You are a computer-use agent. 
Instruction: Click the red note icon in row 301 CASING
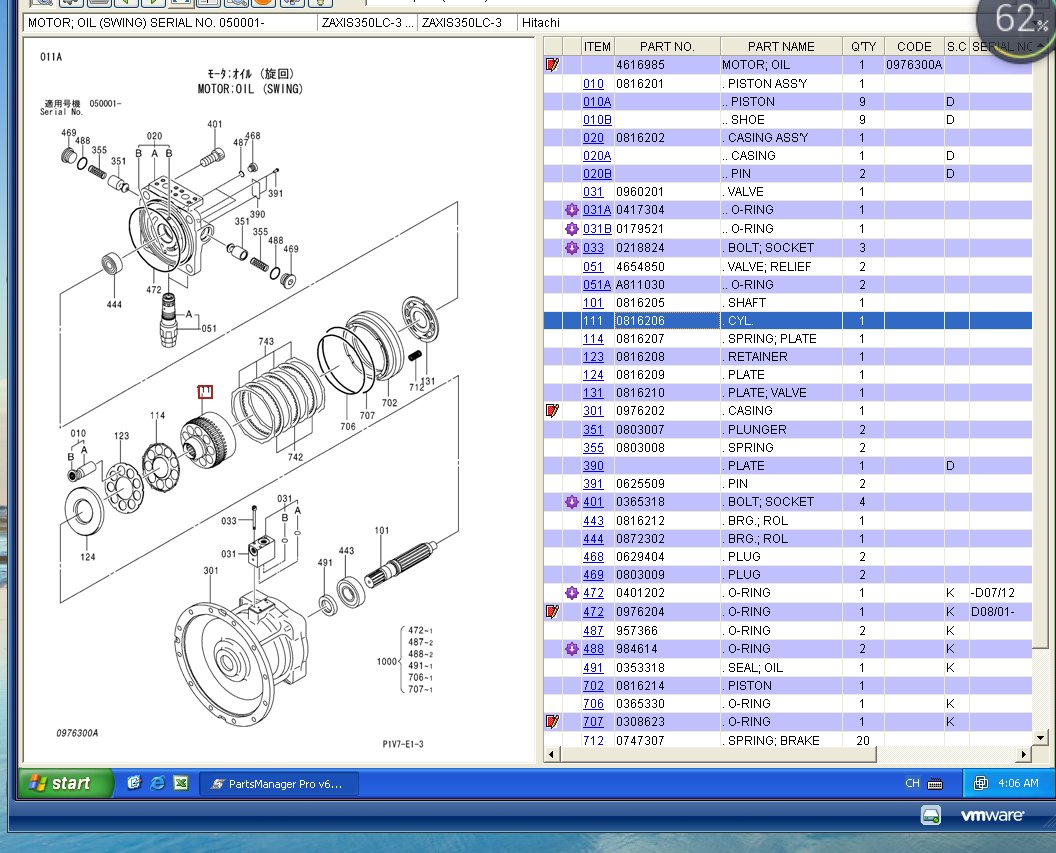(552, 411)
